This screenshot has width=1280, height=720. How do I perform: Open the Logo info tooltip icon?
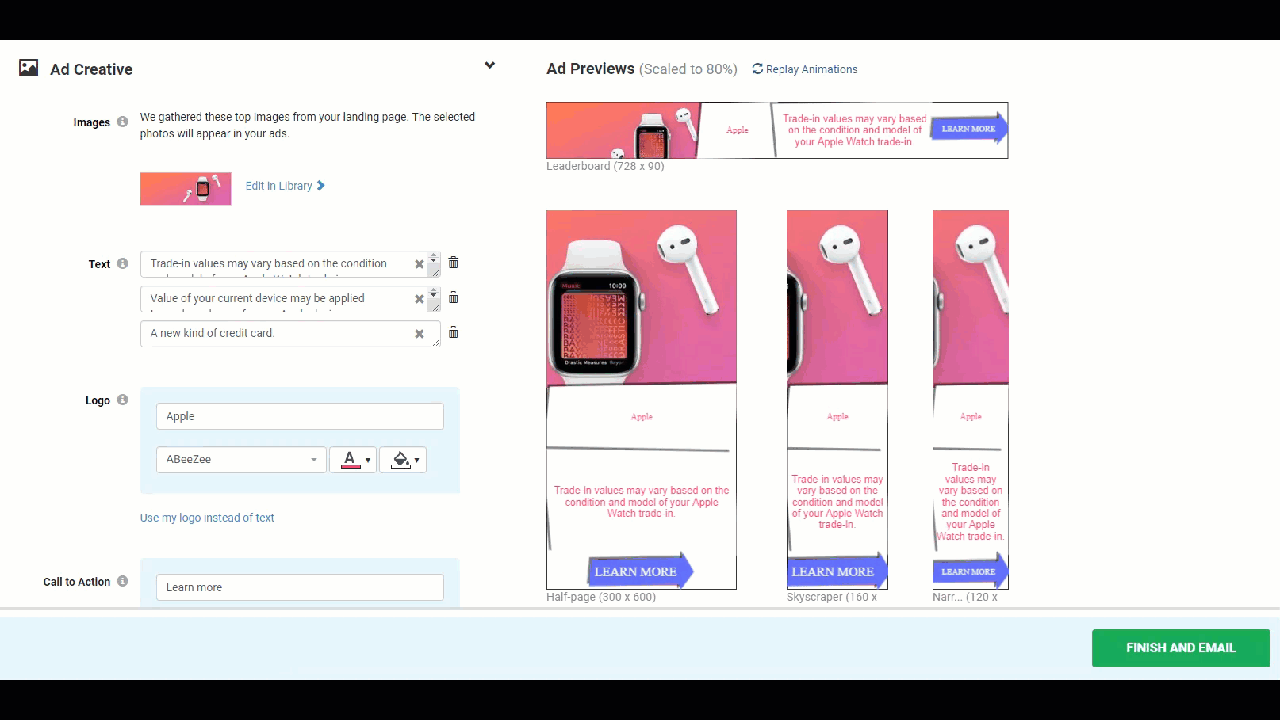pyautogui.click(x=122, y=400)
